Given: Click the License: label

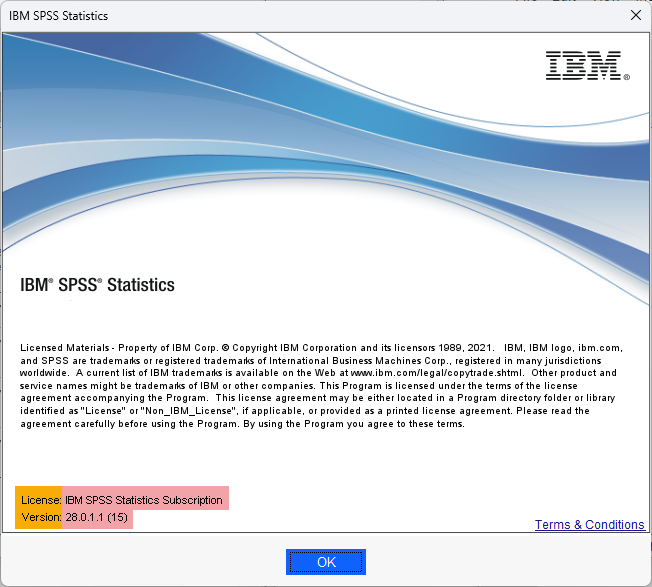Looking at the screenshot, I should [41, 500].
